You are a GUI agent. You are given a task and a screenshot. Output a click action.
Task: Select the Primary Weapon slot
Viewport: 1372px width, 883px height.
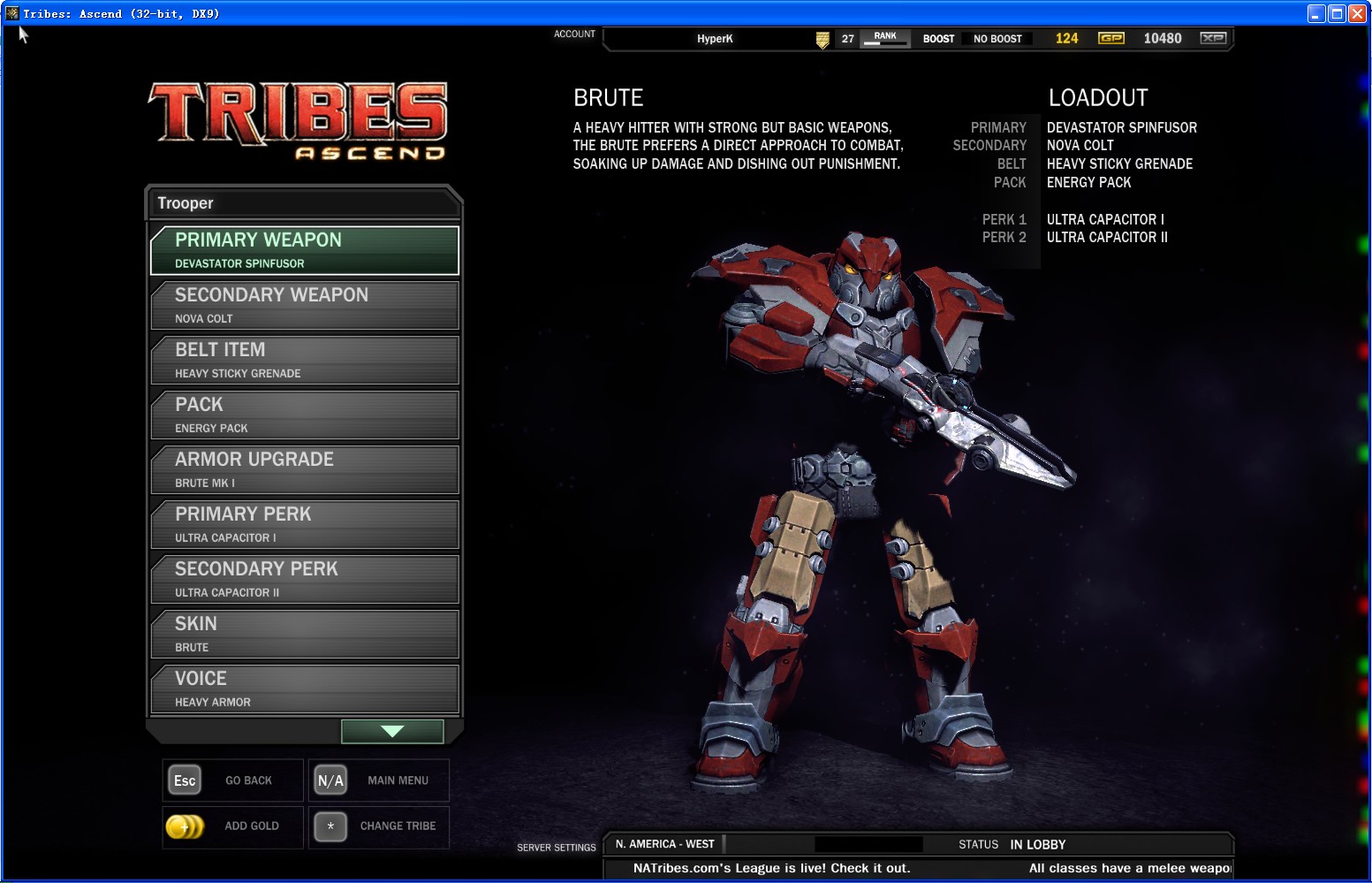pos(305,250)
